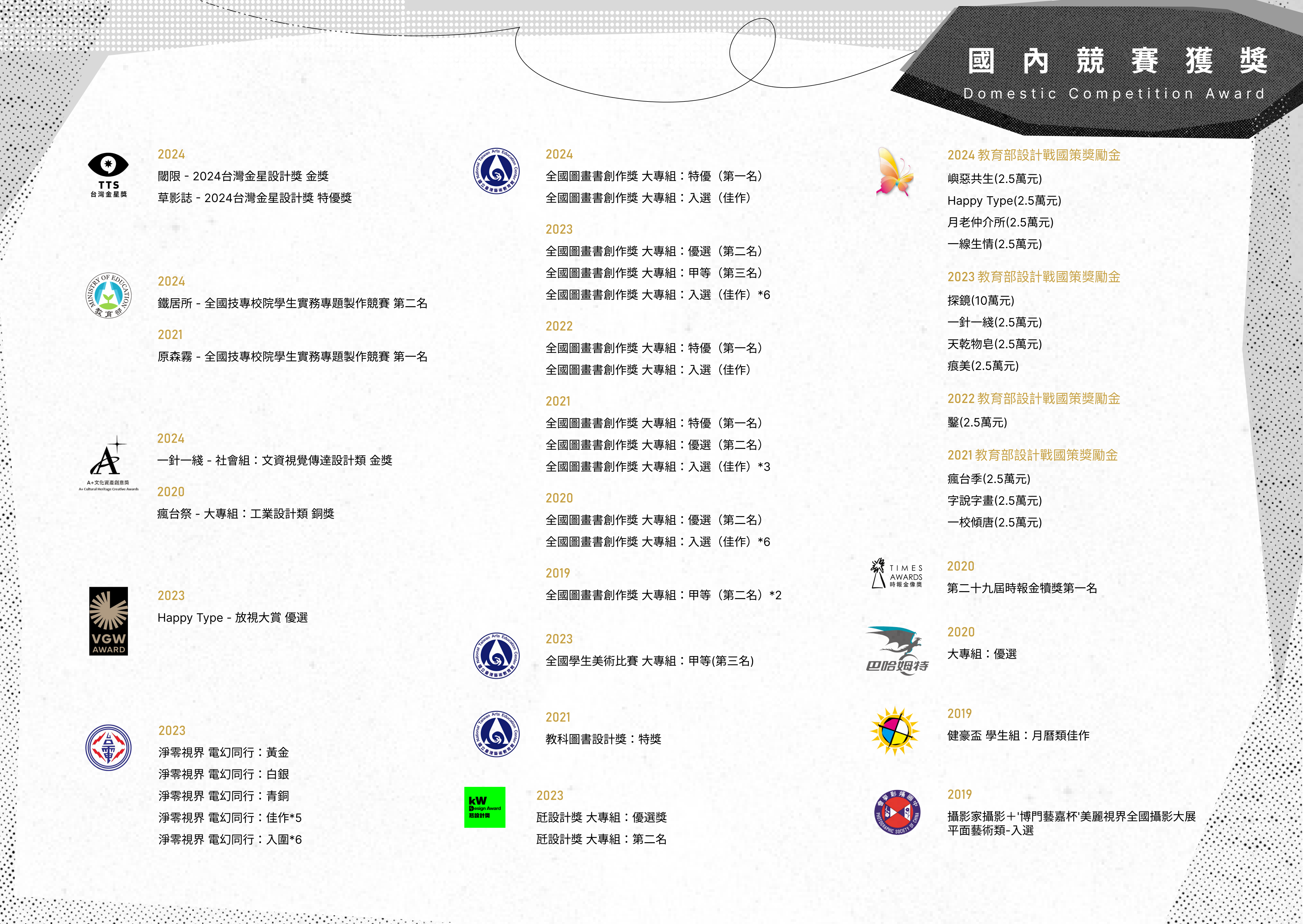Click 痕美(2.5萬元)
The height and width of the screenshot is (924, 1303).
point(983,365)
